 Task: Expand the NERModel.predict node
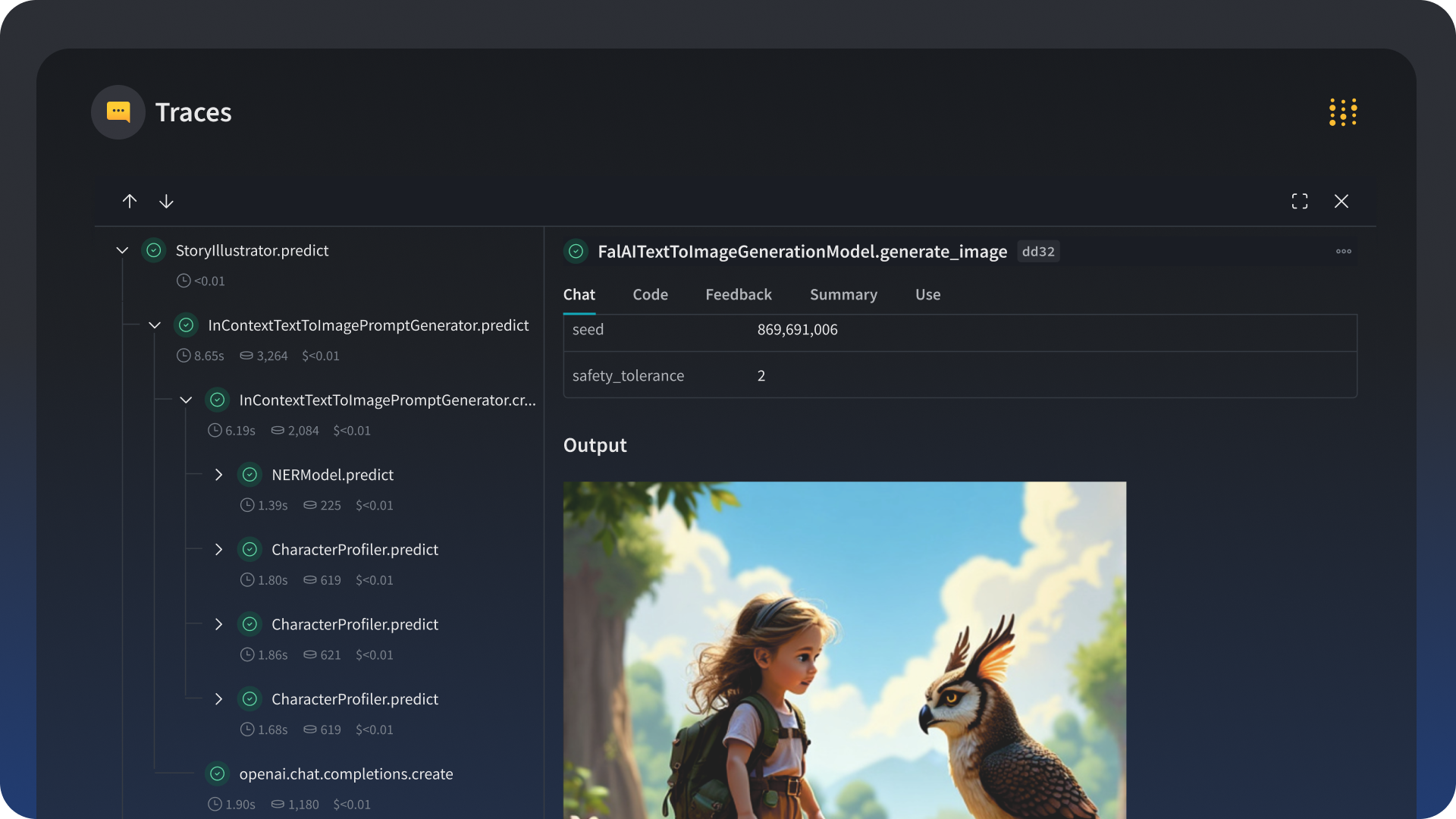(218, 475)
